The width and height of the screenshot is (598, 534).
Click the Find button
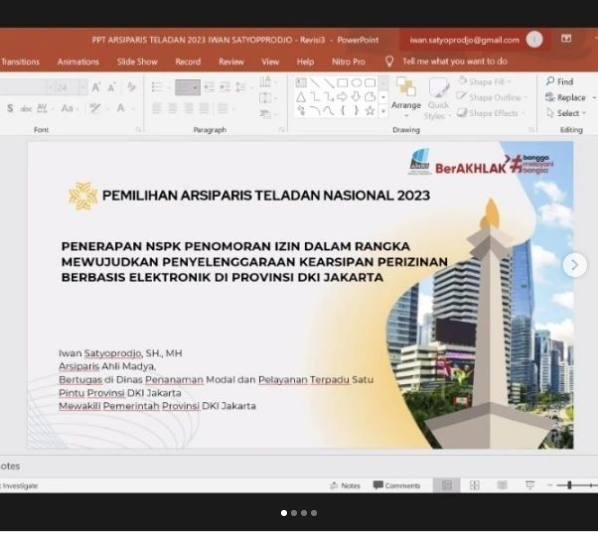[560, 82]
